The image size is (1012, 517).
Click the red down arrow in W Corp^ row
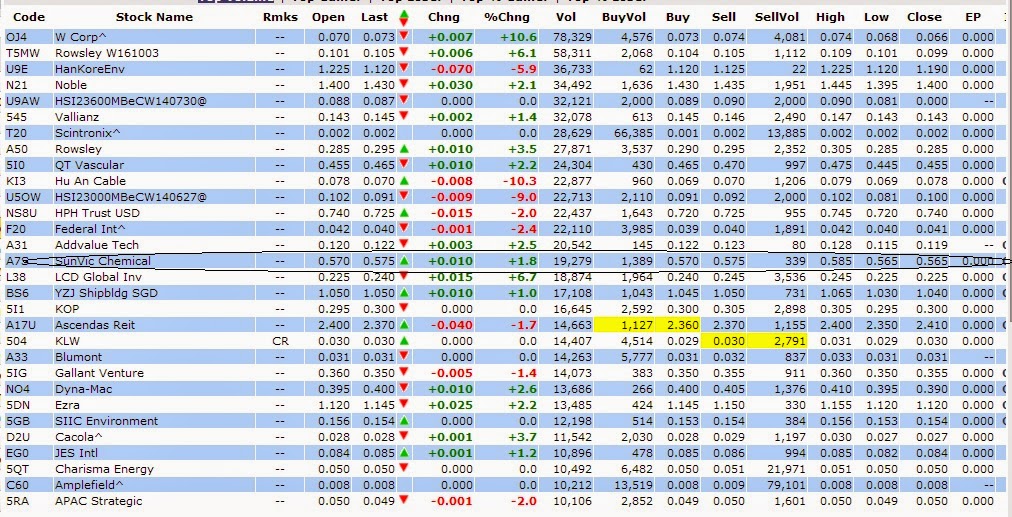pos(405,35)
